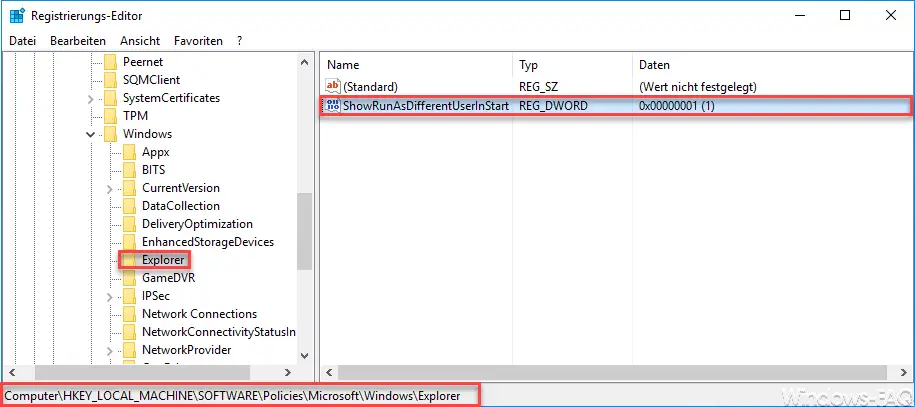Click the Registry Editor app icon in title bar
The width and height of the screenshot is (915, 407).
pyautogui.click(x=16, y=16)
